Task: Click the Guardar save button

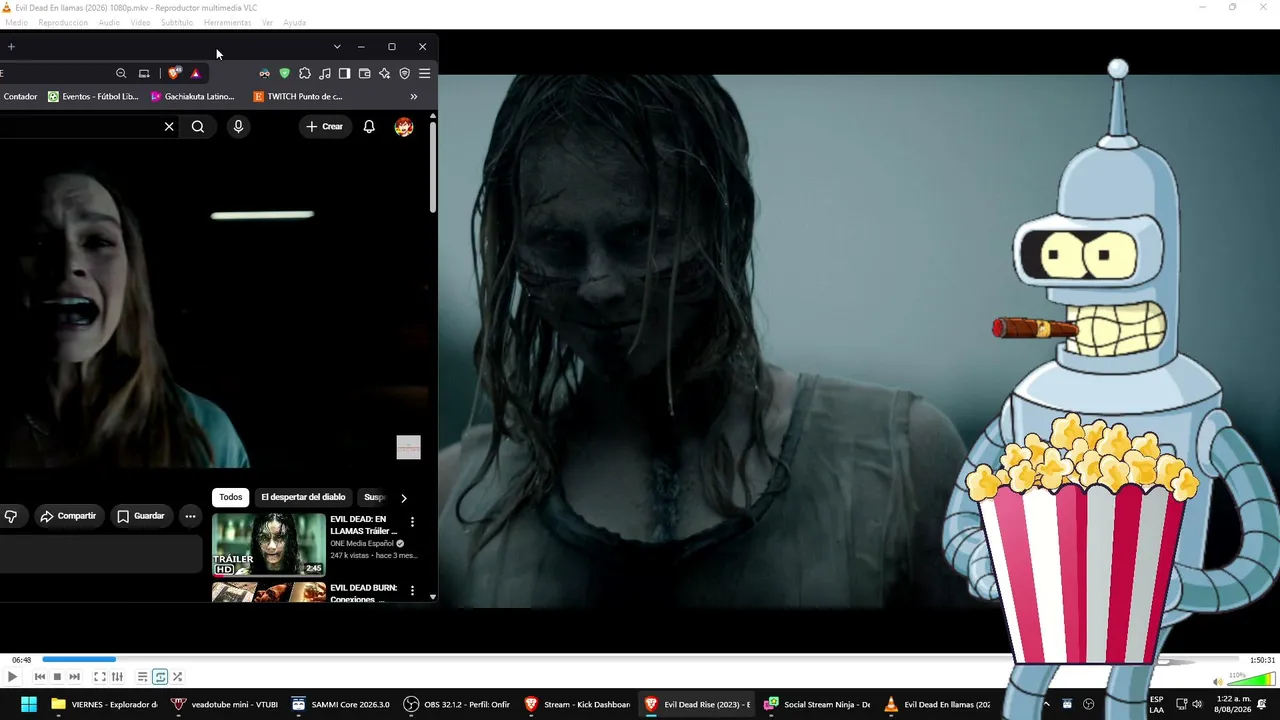Action: (140, 516)
